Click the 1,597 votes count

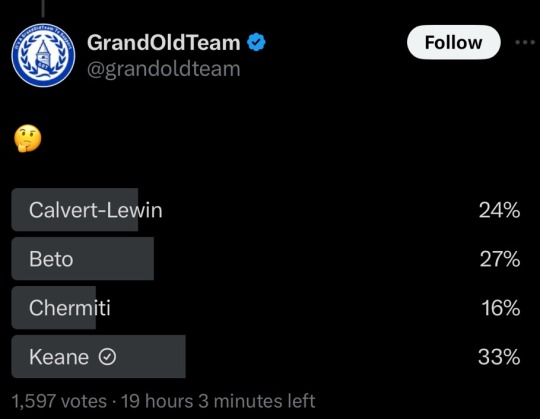point(59,401)
